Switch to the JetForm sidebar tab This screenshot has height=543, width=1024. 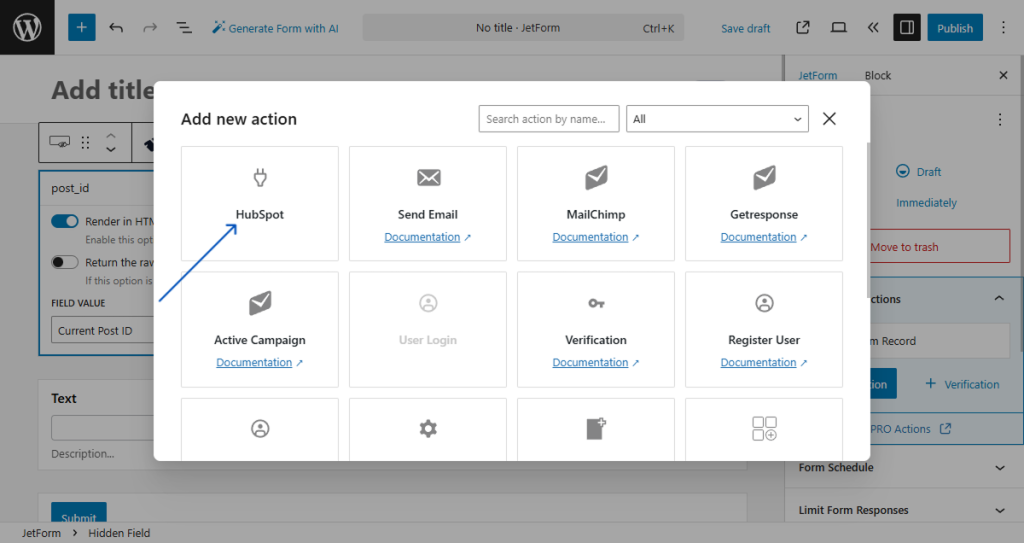[818, 75]
